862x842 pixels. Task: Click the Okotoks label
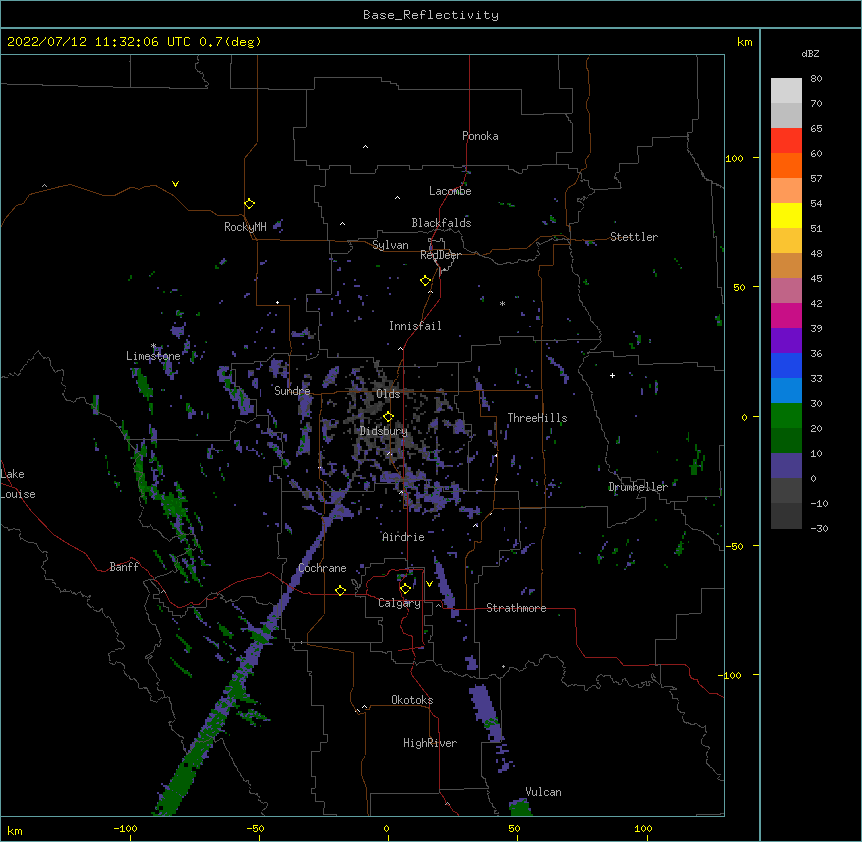click(412, 700)
